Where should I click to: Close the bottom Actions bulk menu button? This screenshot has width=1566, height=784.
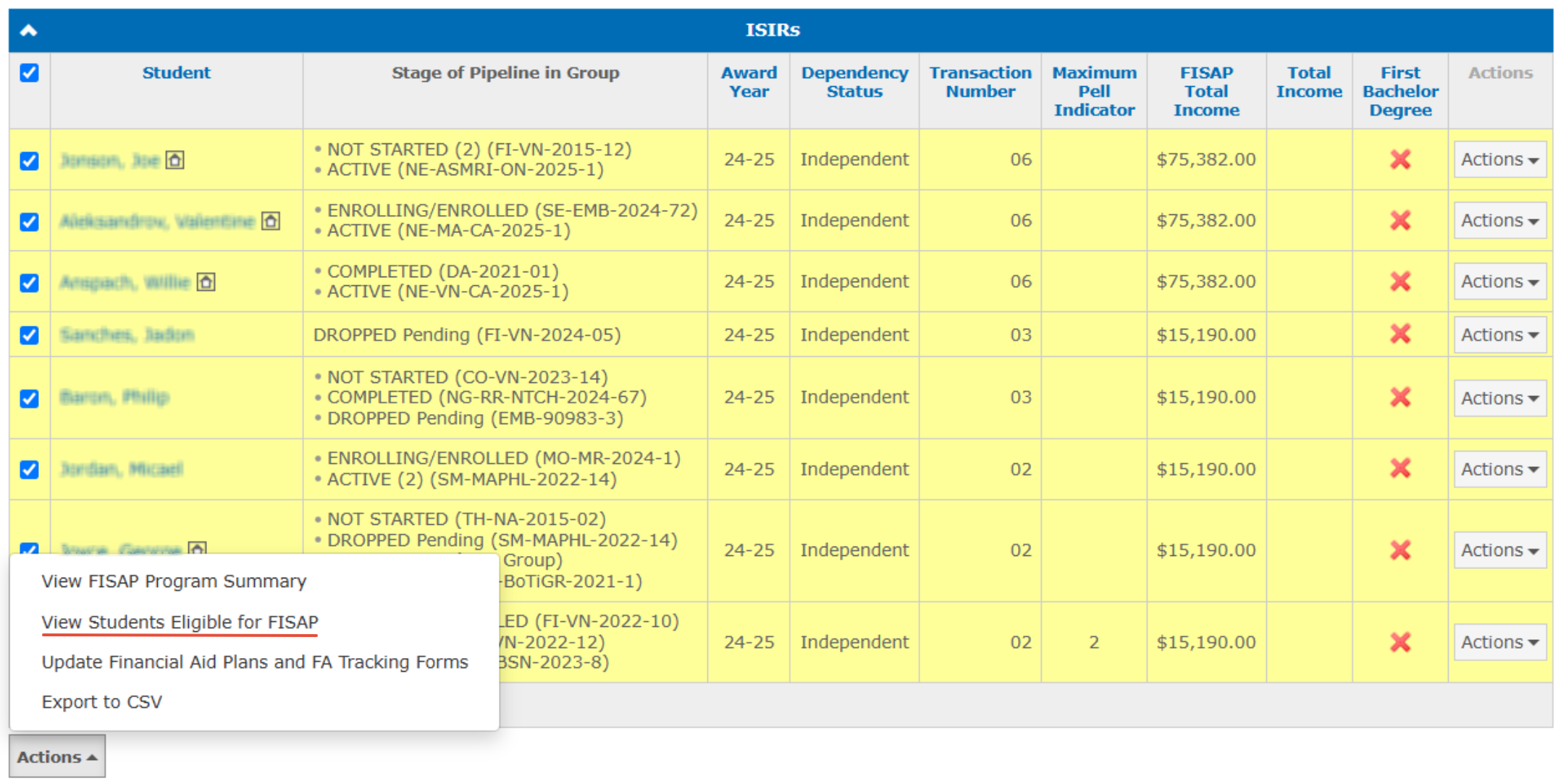point(56,756)
